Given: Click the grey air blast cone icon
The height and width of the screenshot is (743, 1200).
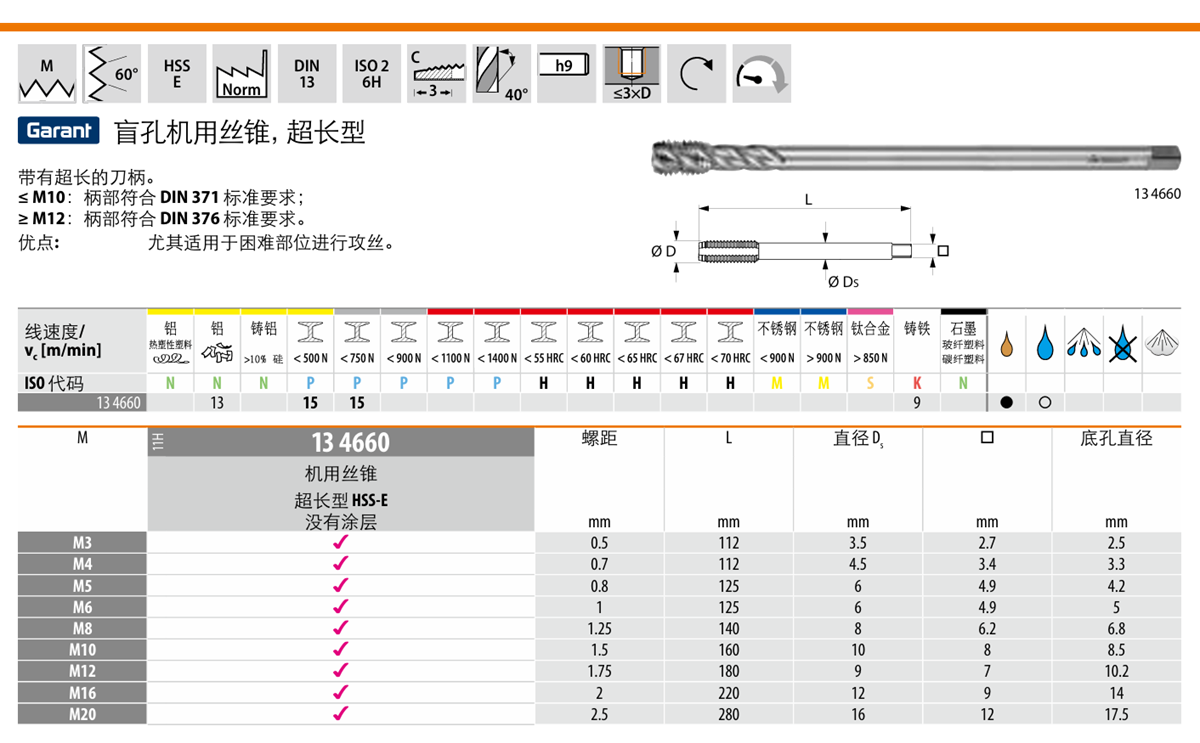Looking at the screenshot, I should pyautogui.click(x=1162, y=342).
